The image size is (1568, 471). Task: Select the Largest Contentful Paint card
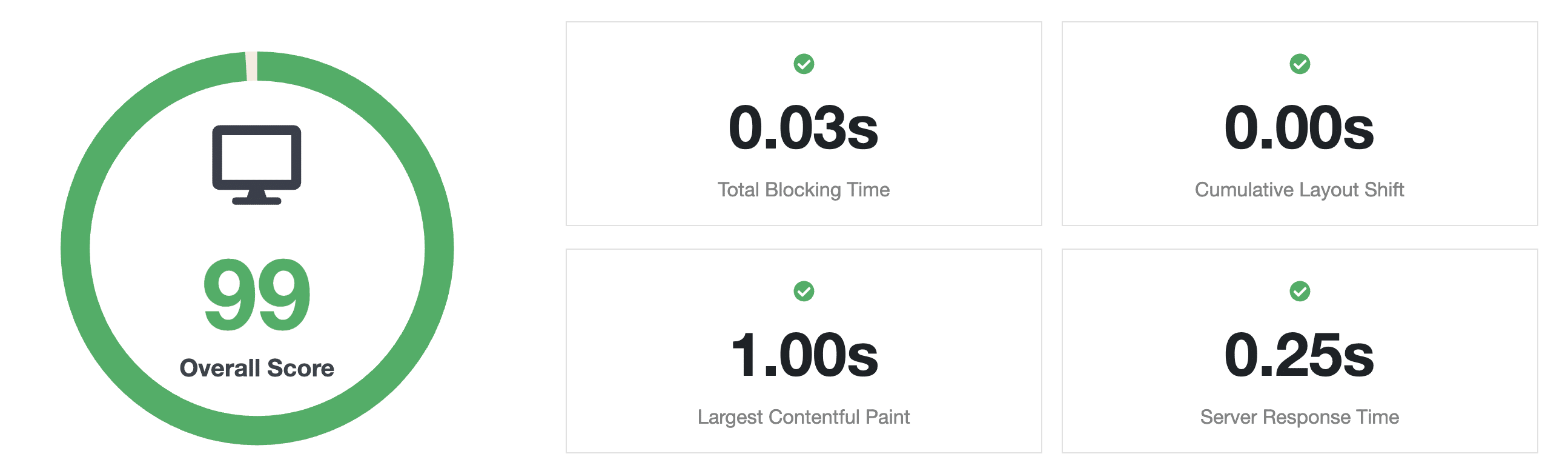tap(804, 351)
